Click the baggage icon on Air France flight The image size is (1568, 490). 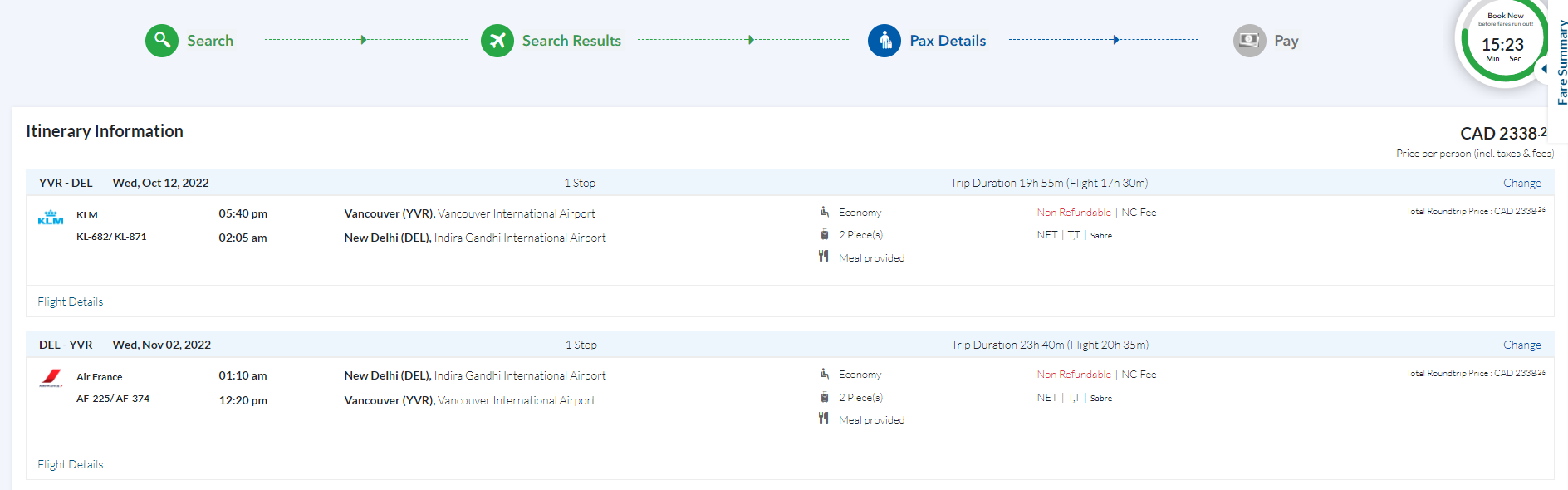[x=824, y=397]
